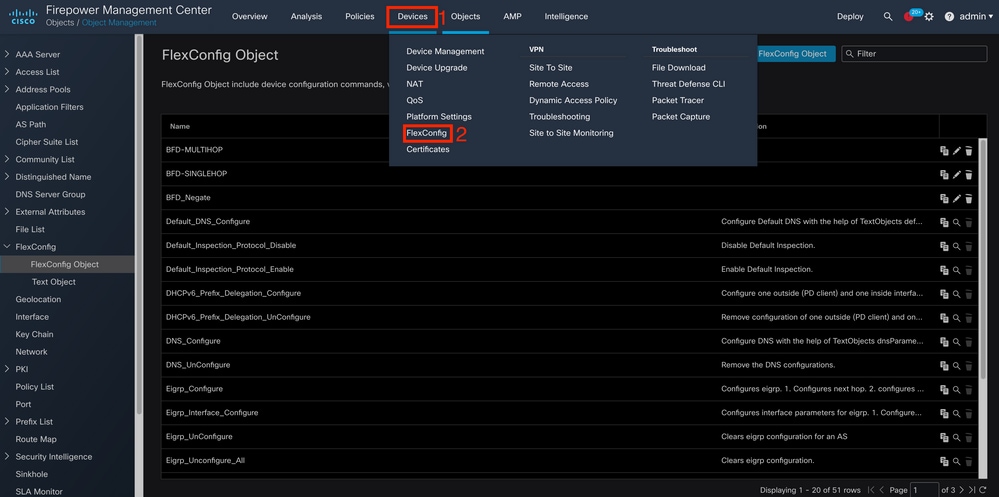Copy the DNS_UnConfigure object
The image size is (999, 497).
[x=944, y=365]
